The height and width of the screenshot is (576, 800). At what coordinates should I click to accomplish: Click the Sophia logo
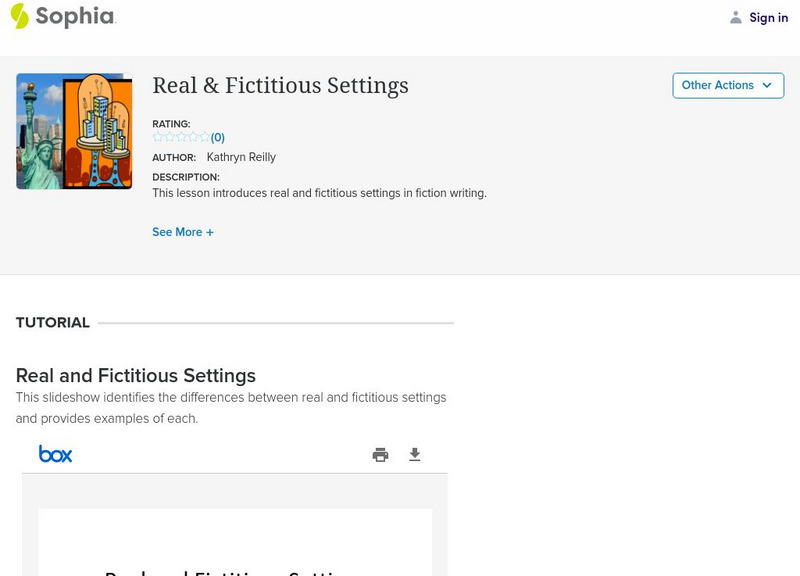coord(62,16)
